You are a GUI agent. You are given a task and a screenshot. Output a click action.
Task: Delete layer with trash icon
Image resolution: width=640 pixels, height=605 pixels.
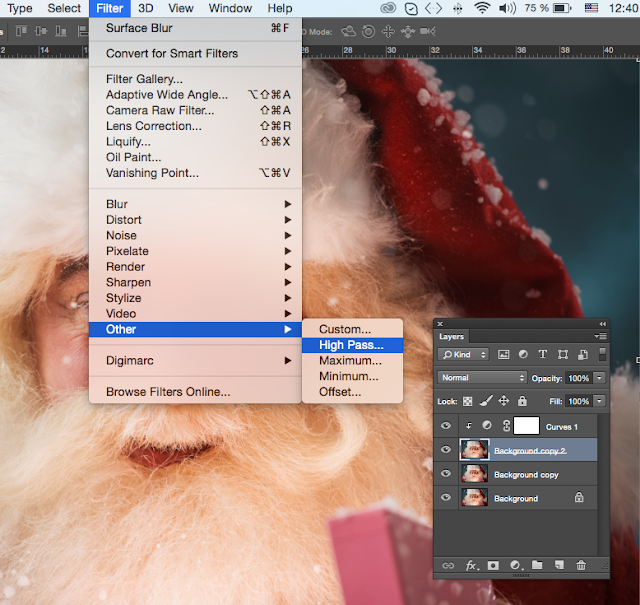(581, 565)
